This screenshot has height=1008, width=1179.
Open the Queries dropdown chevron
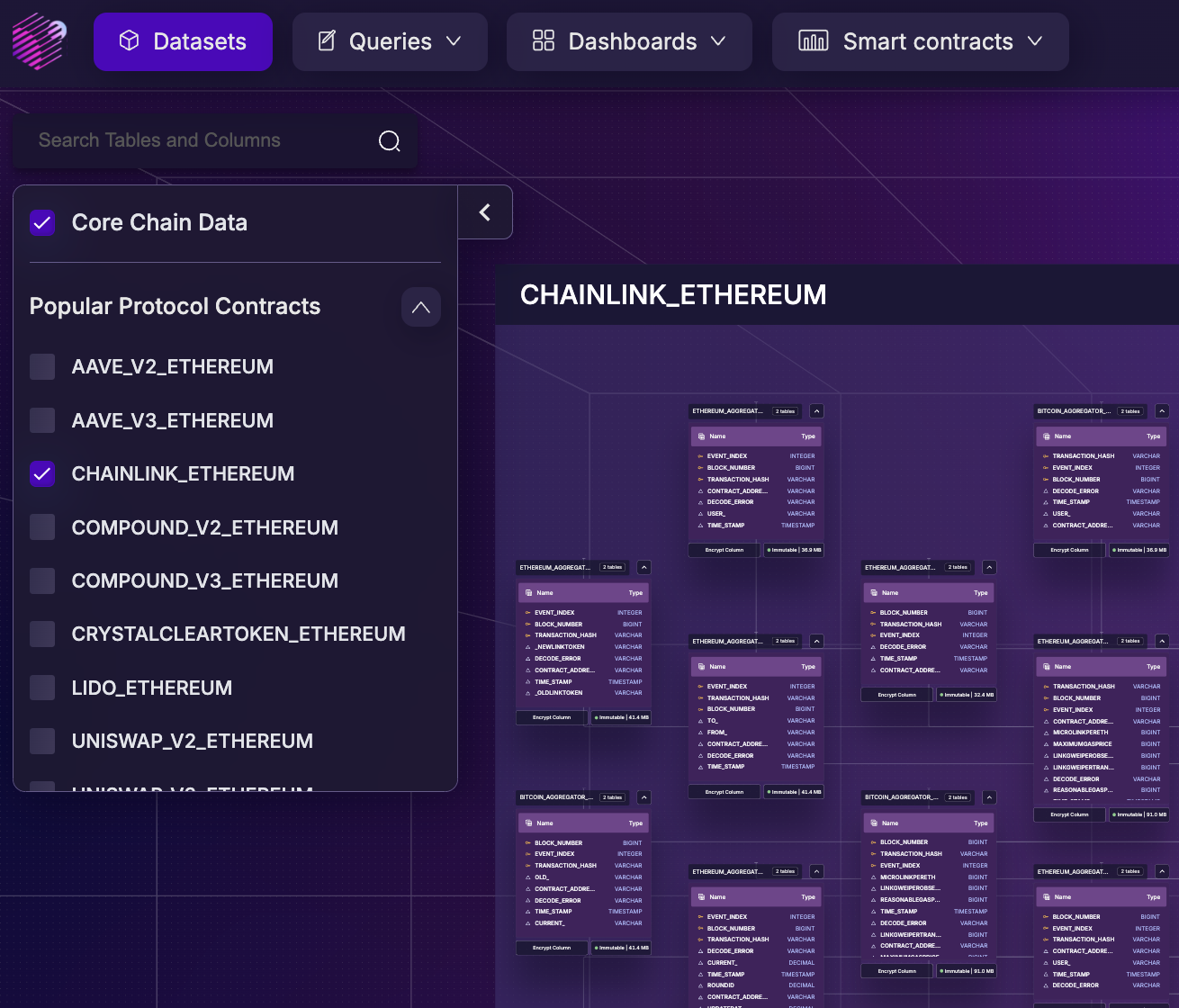tap(454, 41)
